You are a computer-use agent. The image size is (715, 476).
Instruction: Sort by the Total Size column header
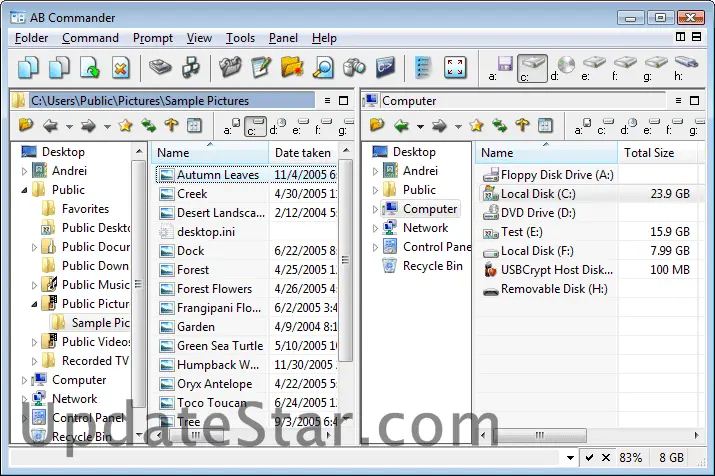pos(657,153)
